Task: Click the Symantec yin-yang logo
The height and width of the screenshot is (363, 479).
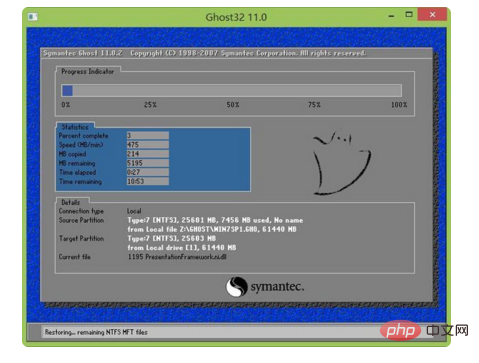Action: (236, 287)
